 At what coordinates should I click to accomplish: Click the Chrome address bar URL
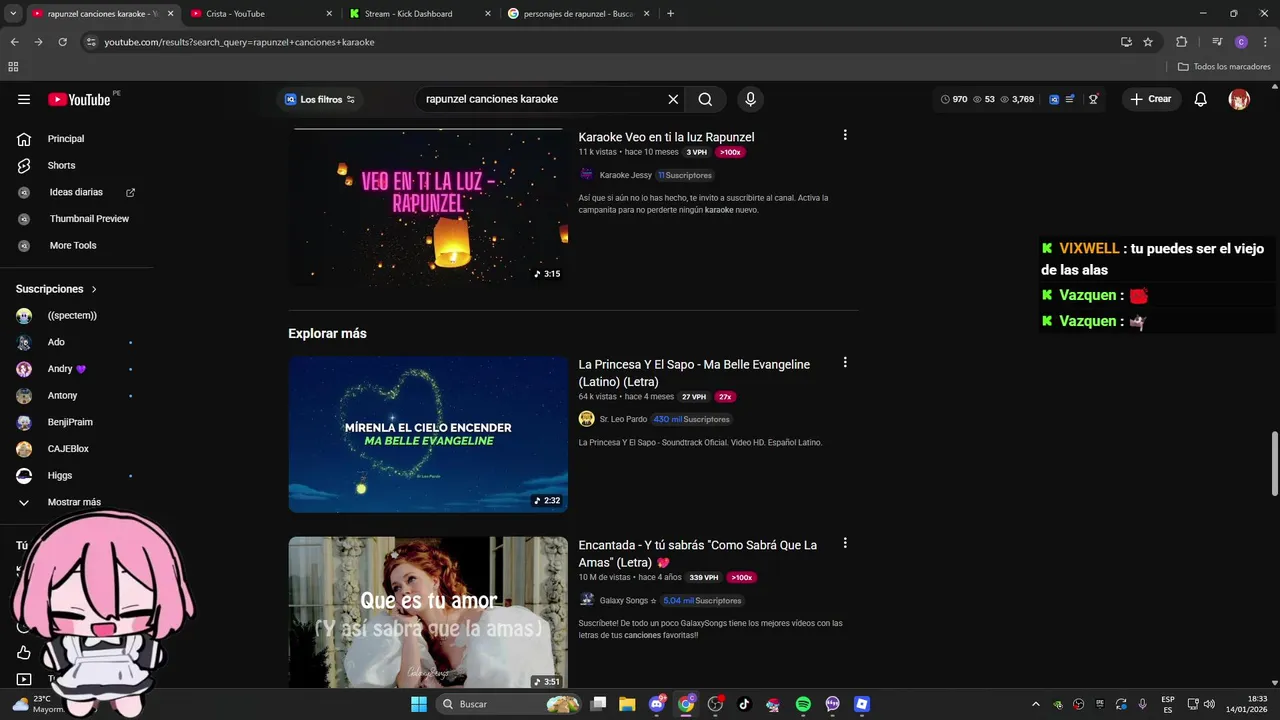(x=239, y=42)
